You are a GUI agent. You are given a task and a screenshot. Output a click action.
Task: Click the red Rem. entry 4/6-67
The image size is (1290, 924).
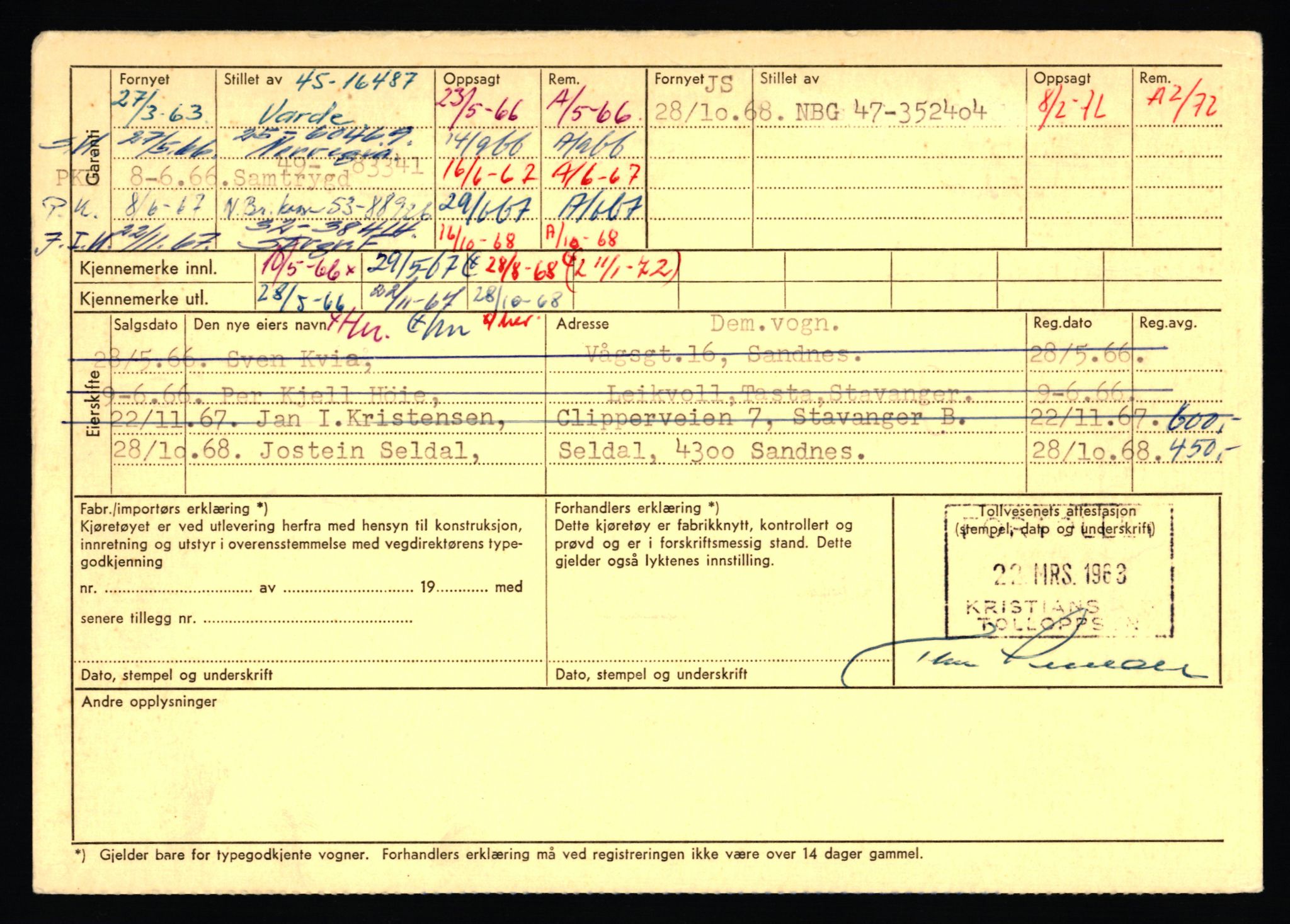point(594,175)
